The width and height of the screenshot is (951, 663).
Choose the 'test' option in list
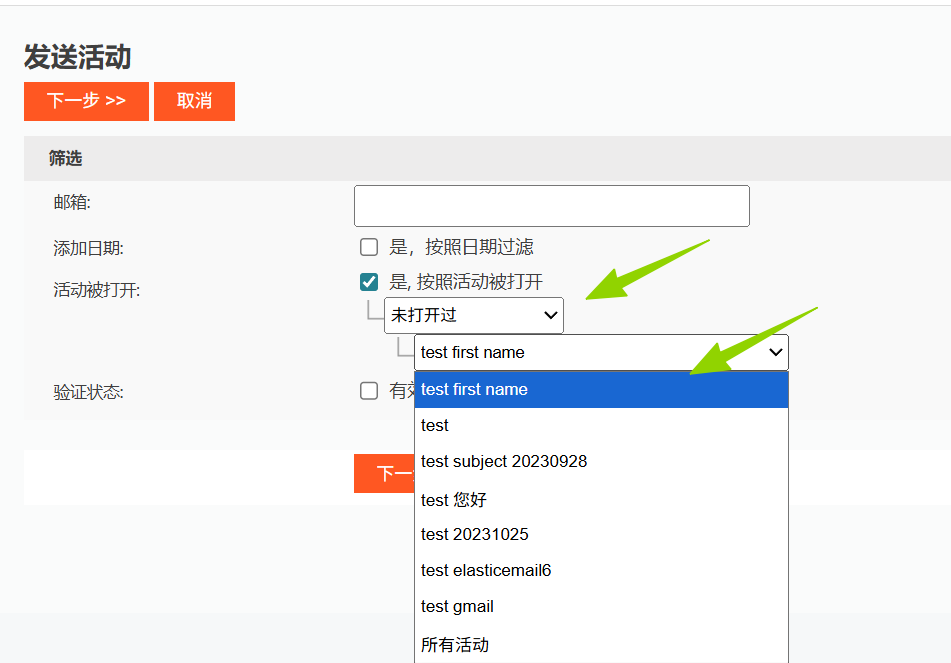click(600, 426)
